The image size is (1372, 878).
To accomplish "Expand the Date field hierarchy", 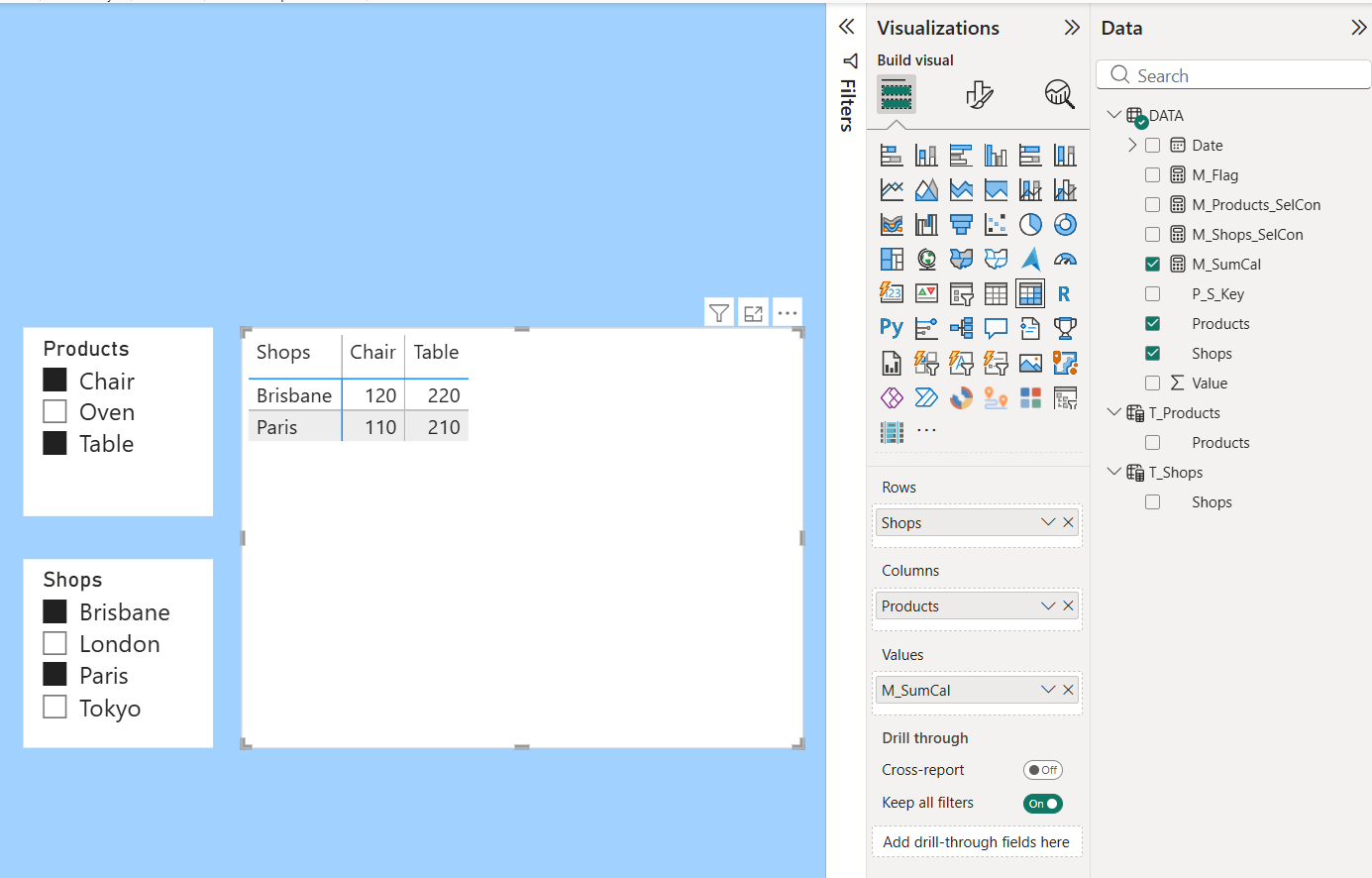I will (x=1132, y=145).
